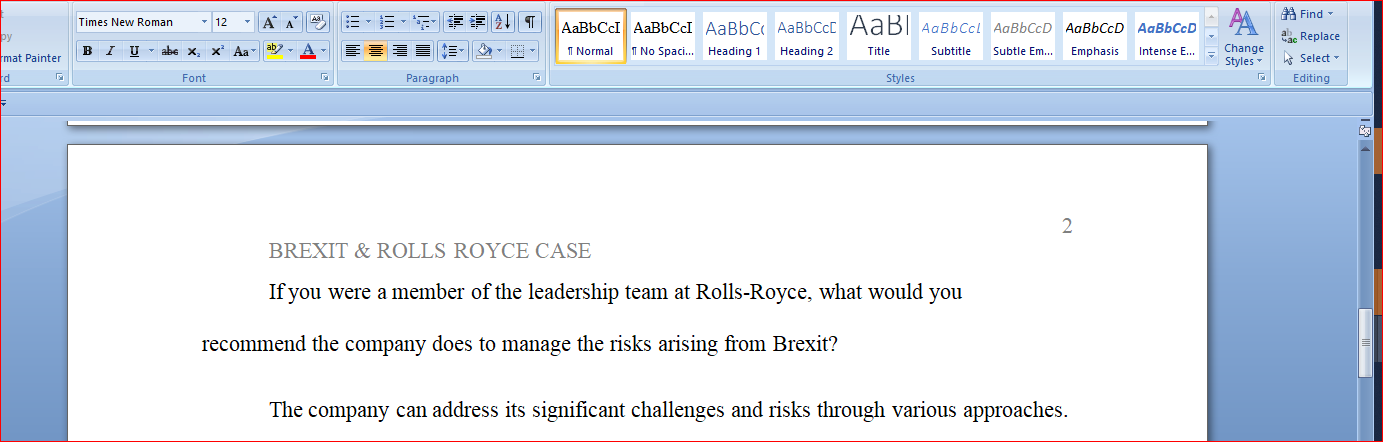This screenshot has height=442, width=1383.
Task: Apply red font color
Action: [308, 51]
